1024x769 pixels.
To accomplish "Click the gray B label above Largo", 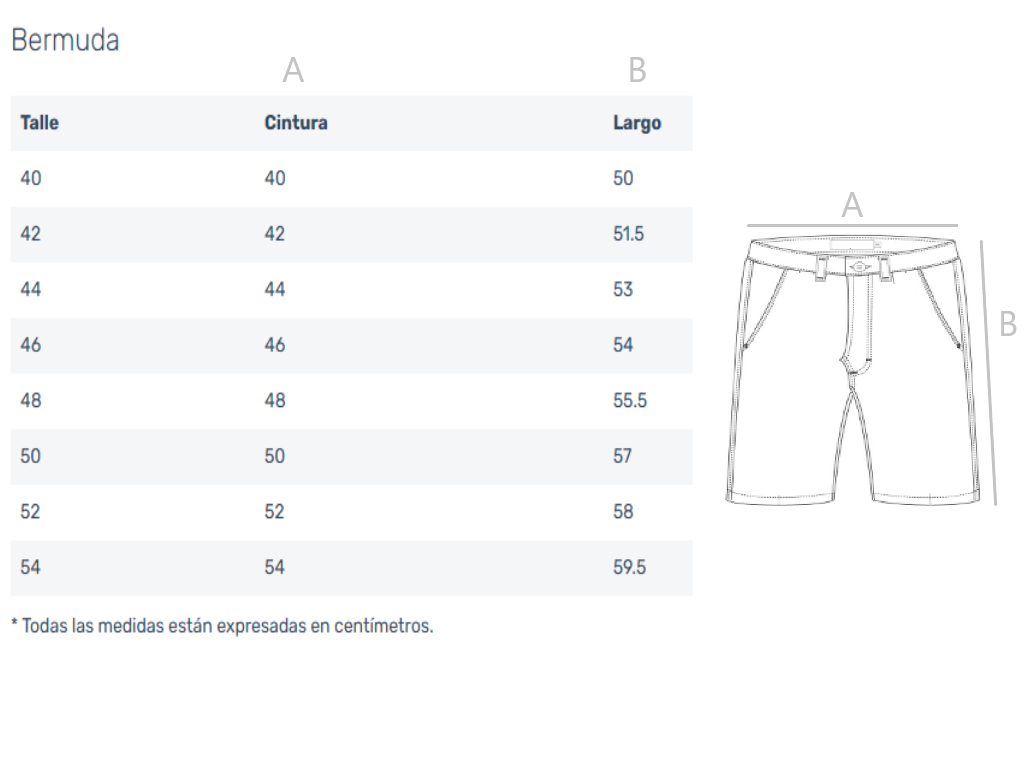I will pyautogui.click(x=637, y=70).
